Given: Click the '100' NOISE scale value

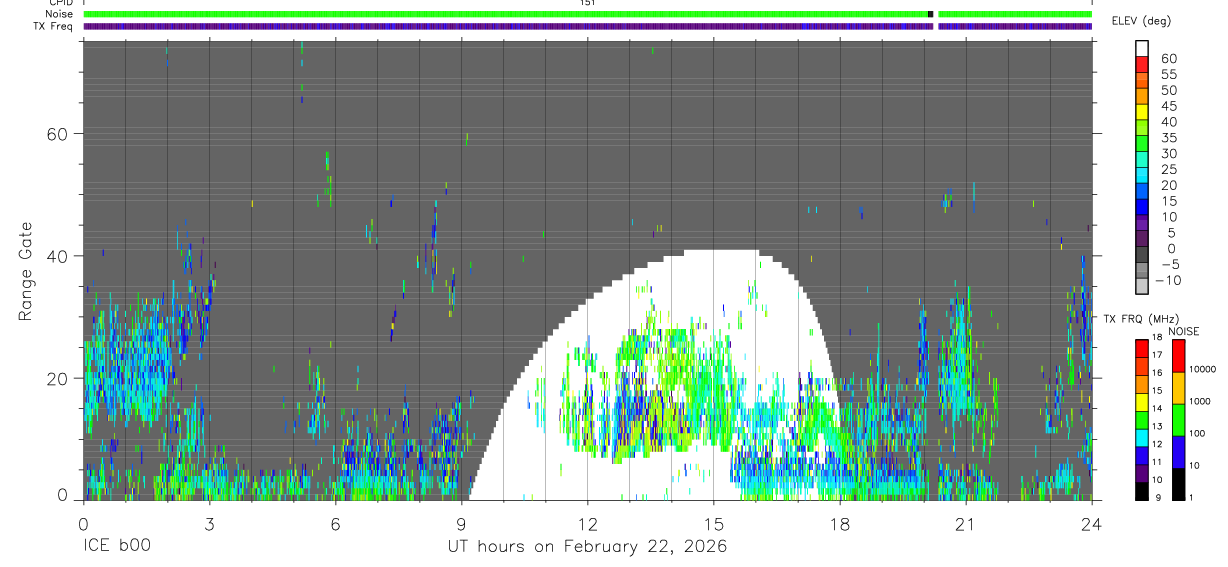Looking at the screenshot, I should tap(1197, 433).
